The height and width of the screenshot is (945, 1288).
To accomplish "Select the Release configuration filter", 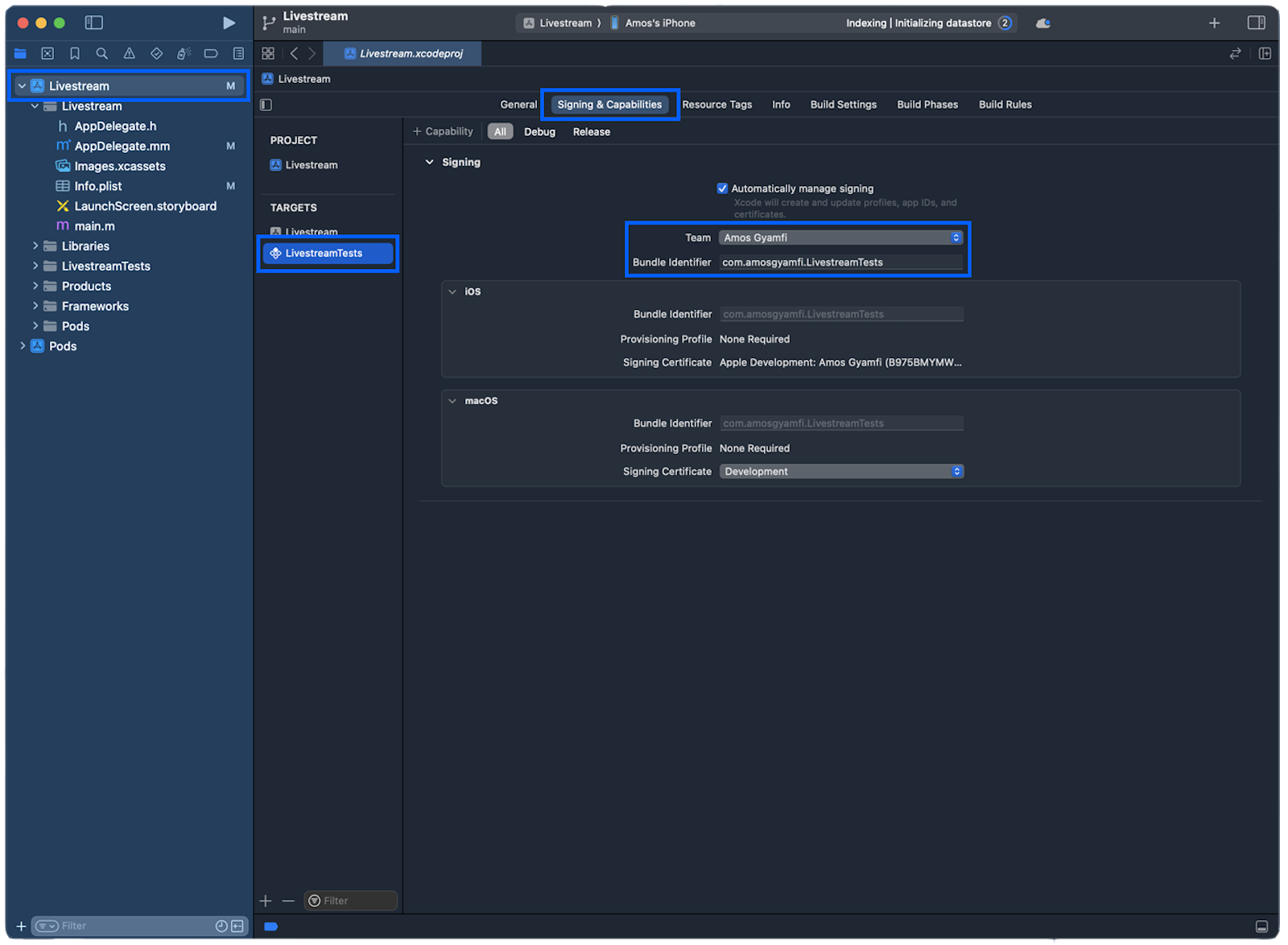I will pyautogui.click(x=591, y=131).
